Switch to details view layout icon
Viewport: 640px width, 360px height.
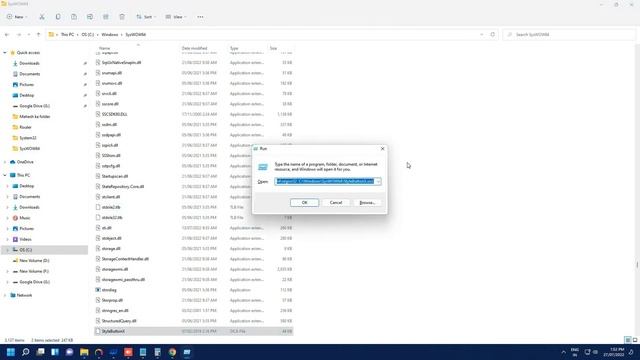click(x=628, y=340)
